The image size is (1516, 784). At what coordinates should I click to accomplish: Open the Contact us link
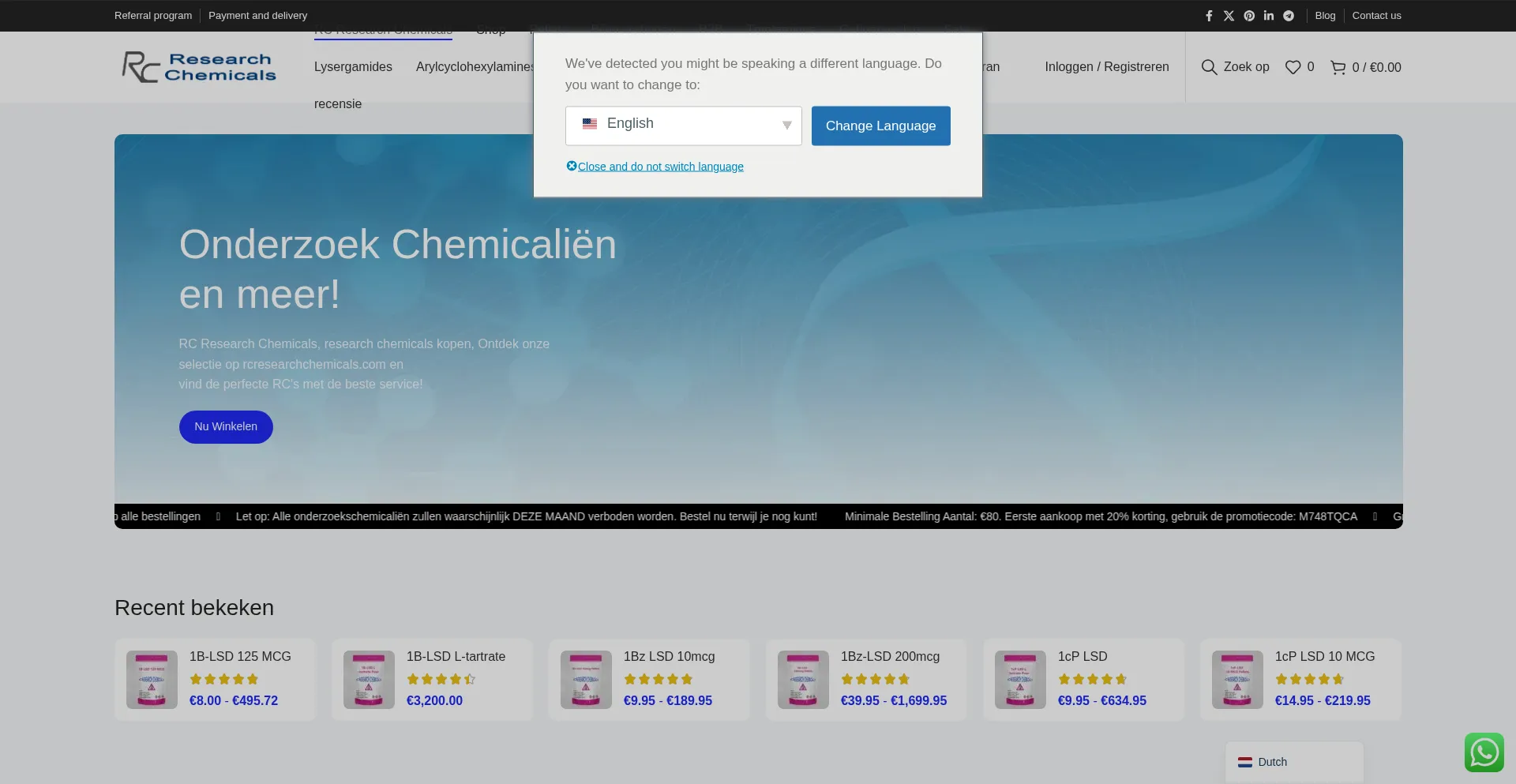1377,16
